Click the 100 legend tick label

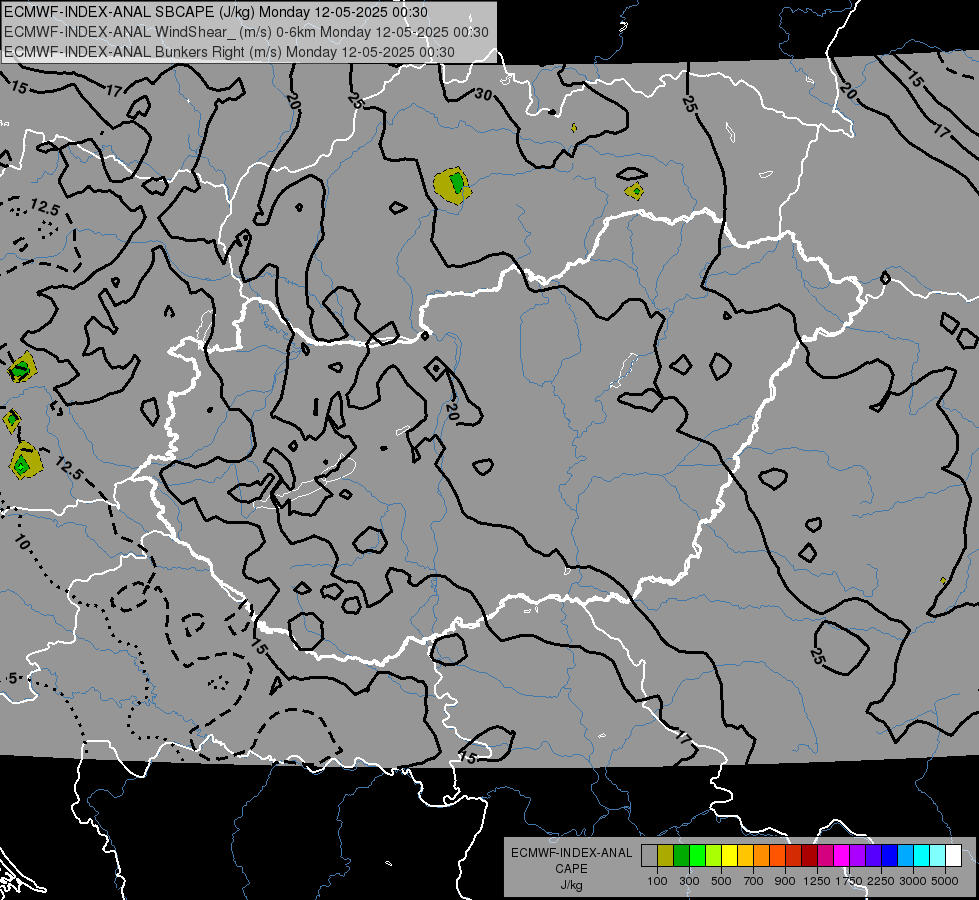pos(657,881)
